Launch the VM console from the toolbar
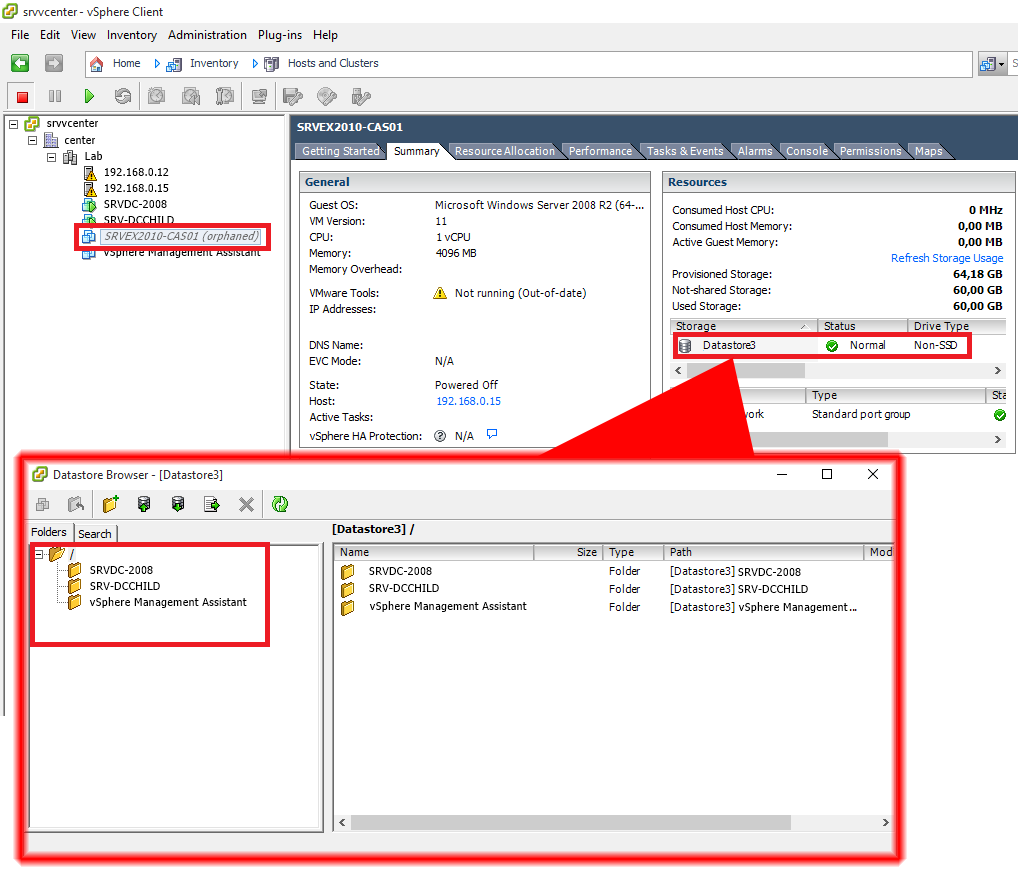 (x=258, y=95)
